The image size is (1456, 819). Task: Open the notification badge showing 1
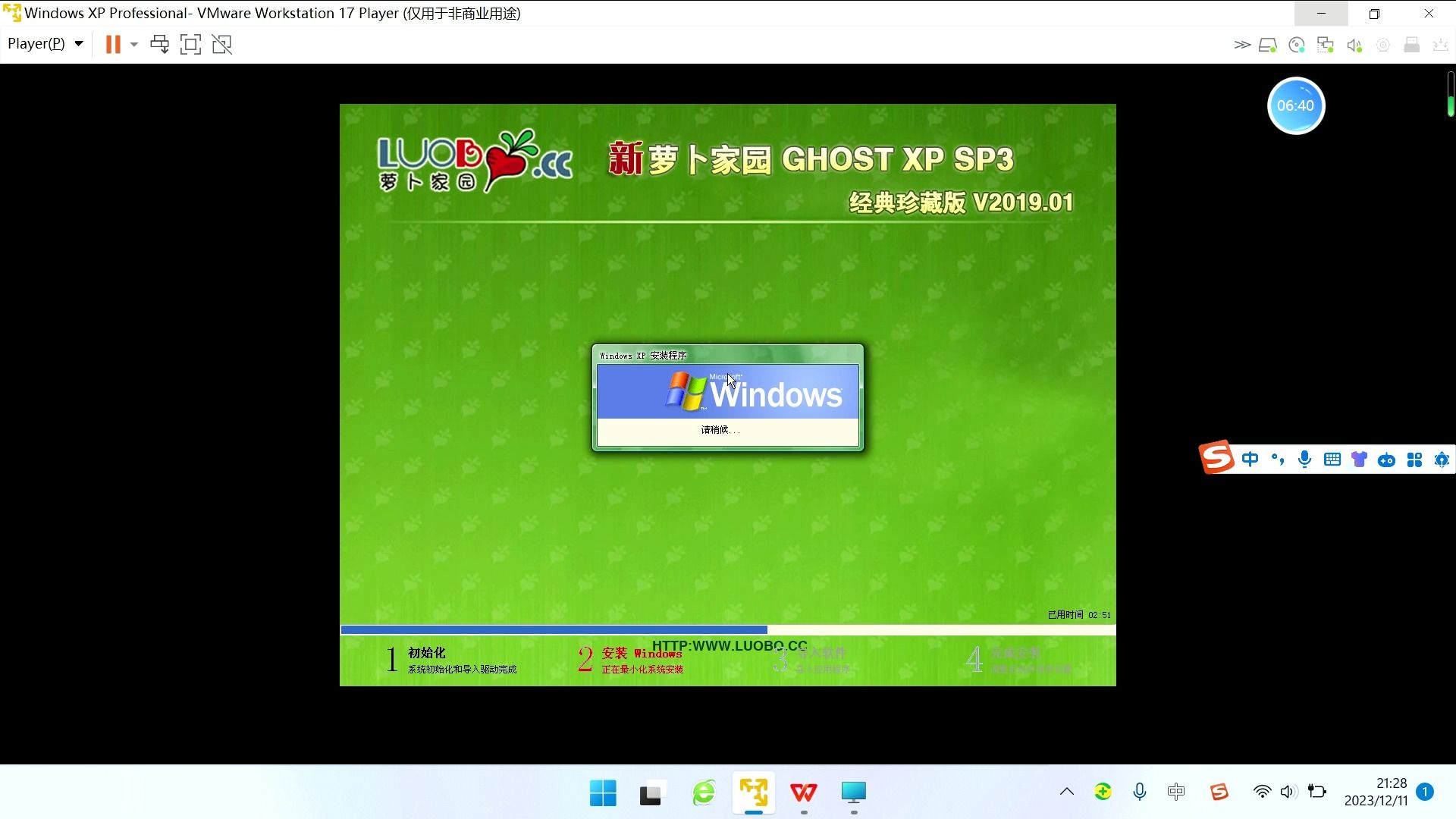1425,792
